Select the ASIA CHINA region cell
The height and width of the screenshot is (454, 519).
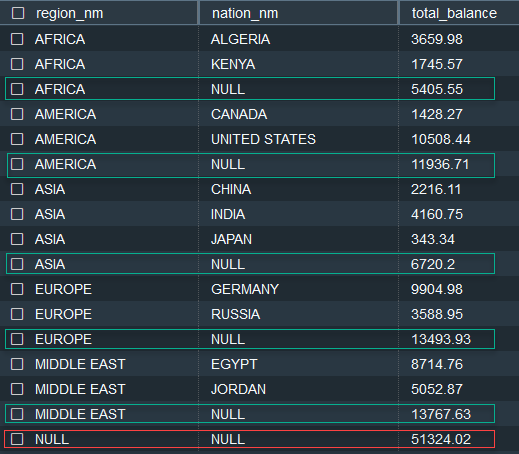click(50, 189)
